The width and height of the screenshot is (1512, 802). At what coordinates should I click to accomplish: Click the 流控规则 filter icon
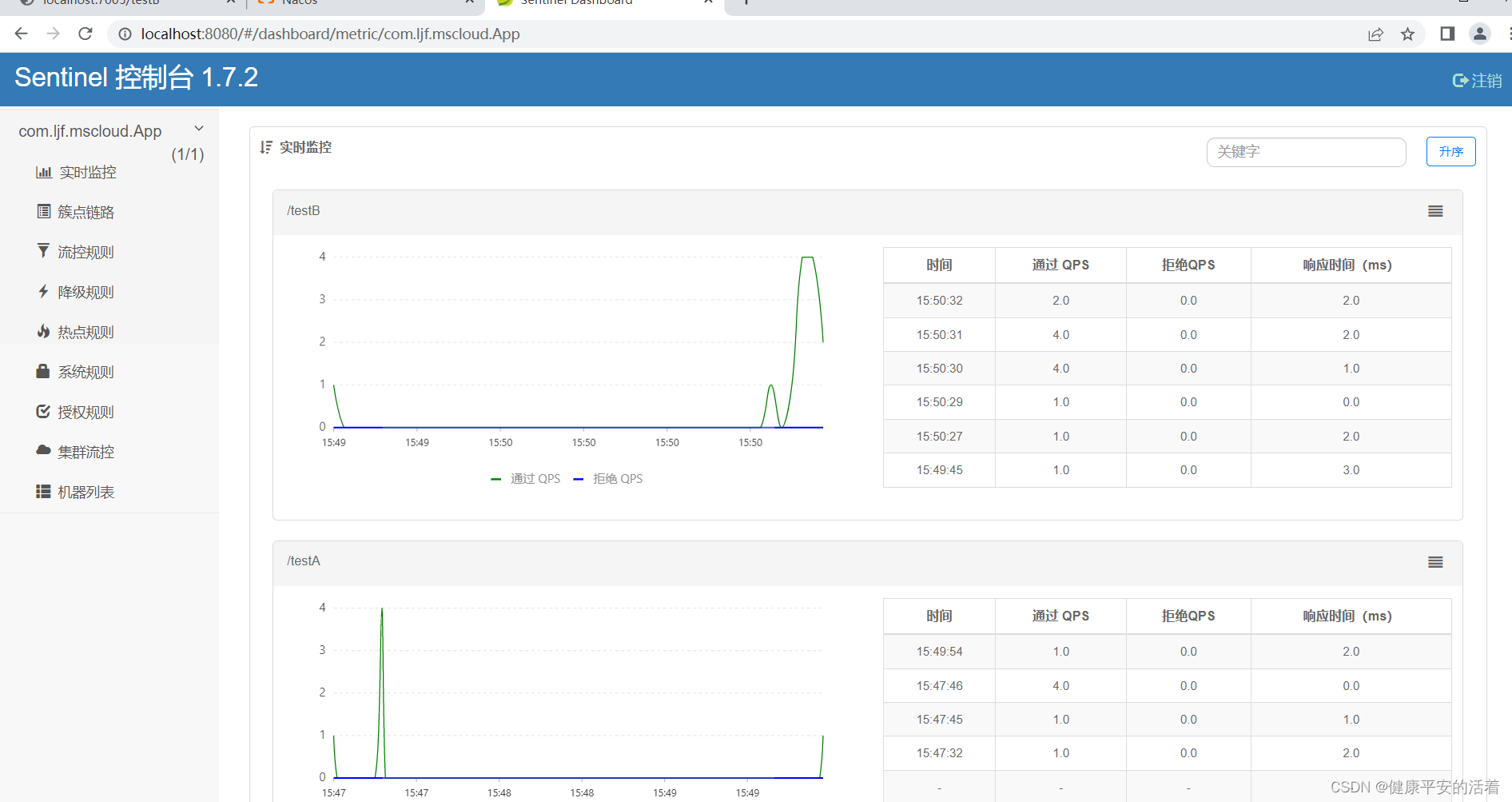point(43,251)
